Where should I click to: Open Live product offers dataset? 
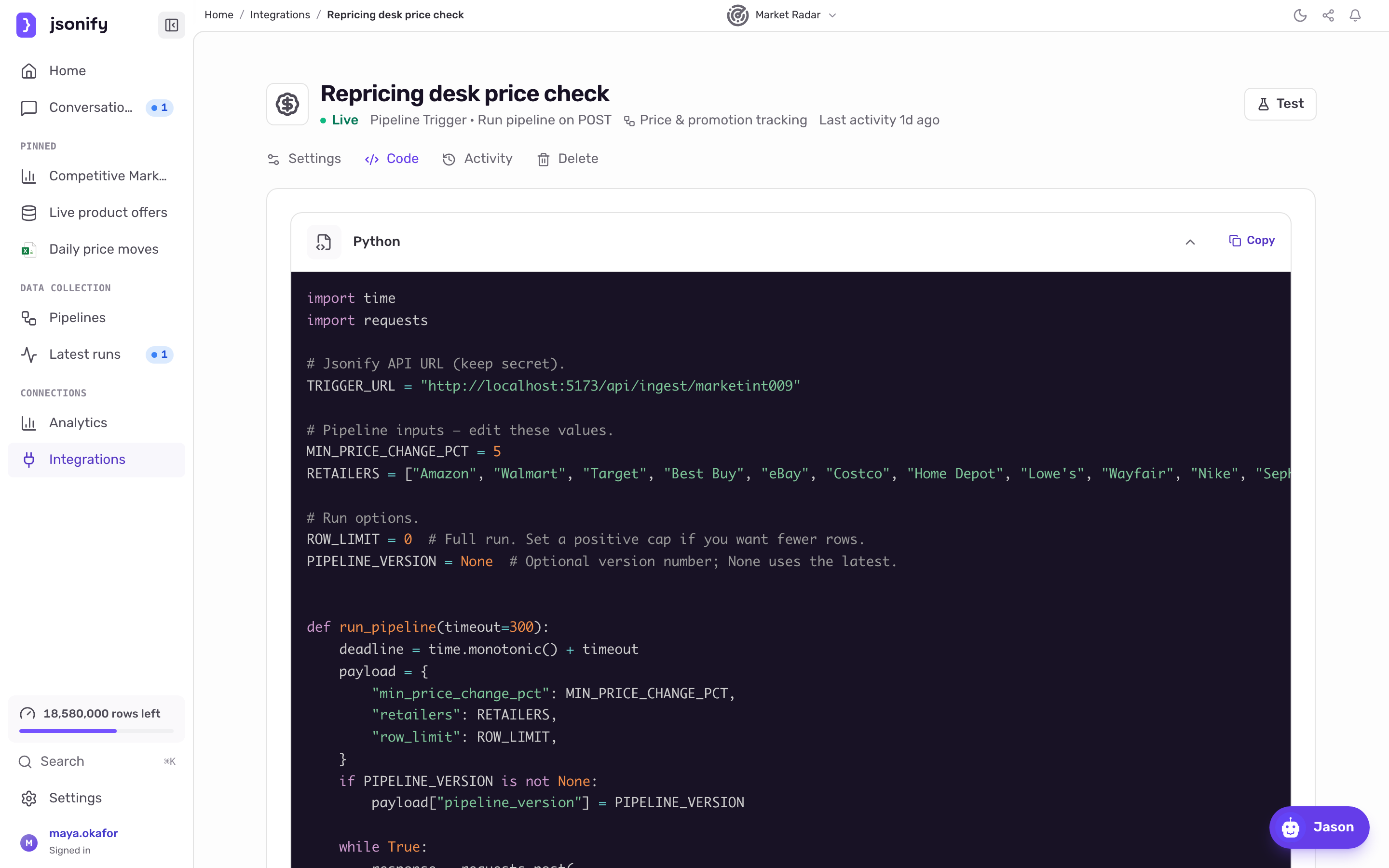point(96,212)
